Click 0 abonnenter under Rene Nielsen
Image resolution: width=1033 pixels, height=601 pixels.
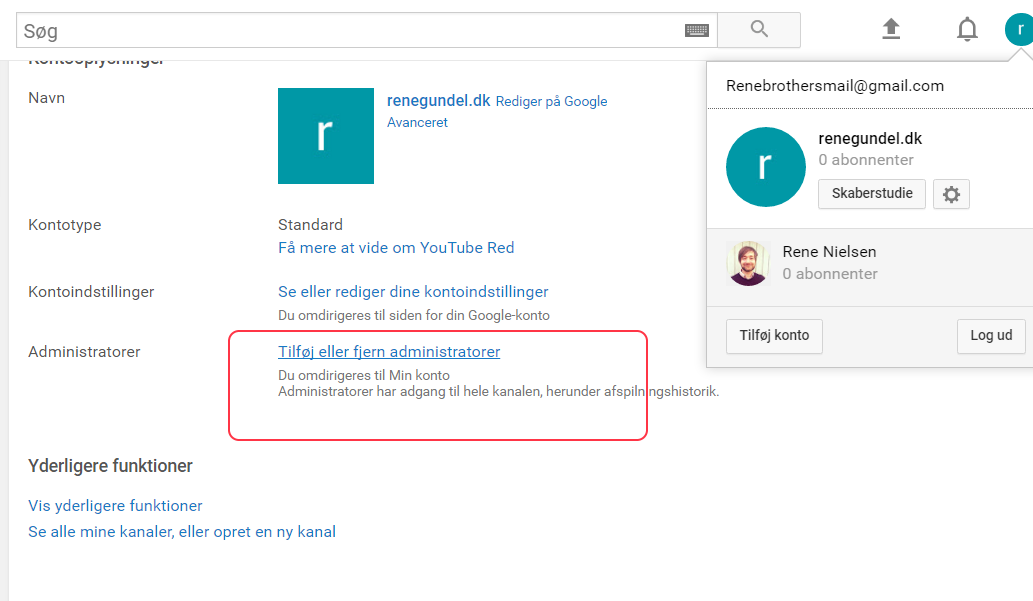click(x=830, y=274)
